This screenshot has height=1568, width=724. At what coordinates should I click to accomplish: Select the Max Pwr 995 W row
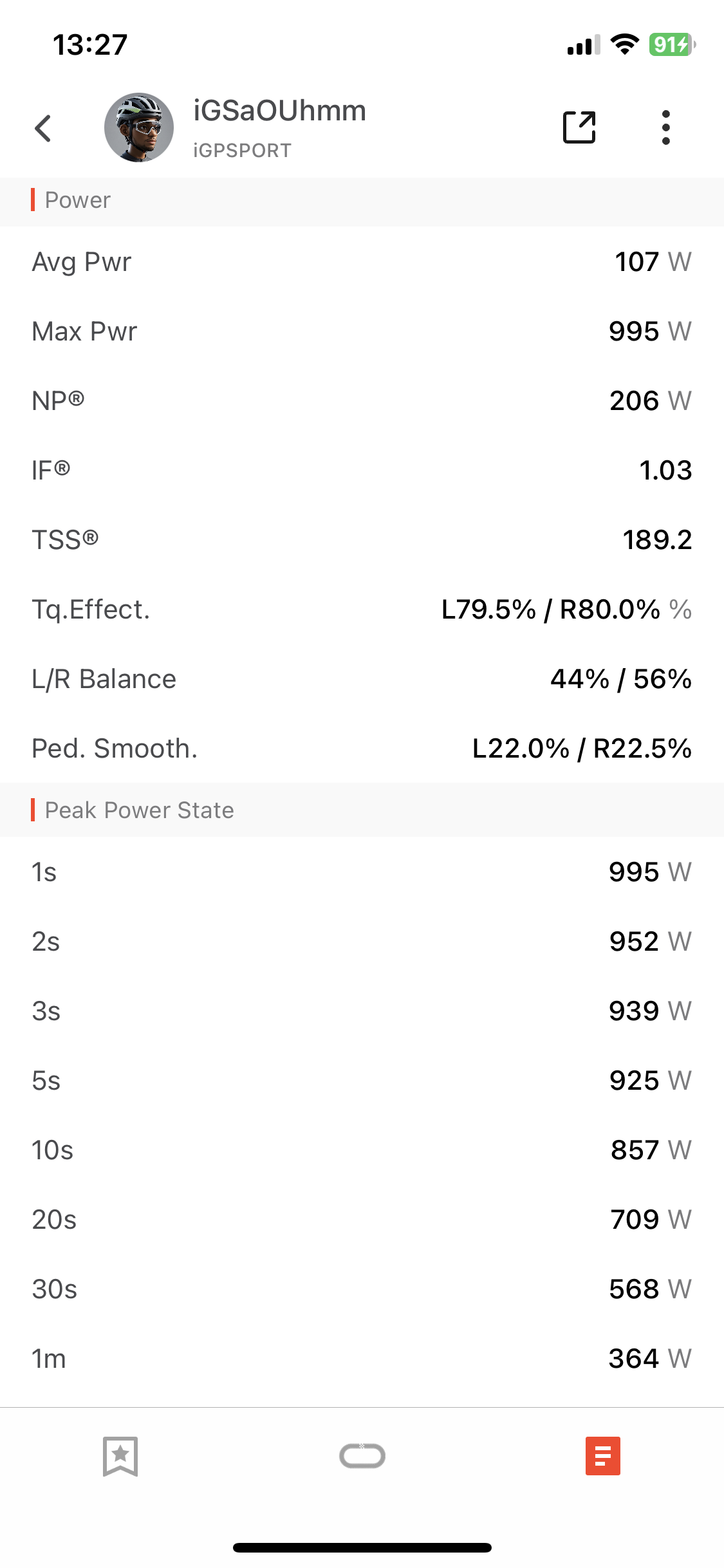pyautogui.click(x=362, y=331)
